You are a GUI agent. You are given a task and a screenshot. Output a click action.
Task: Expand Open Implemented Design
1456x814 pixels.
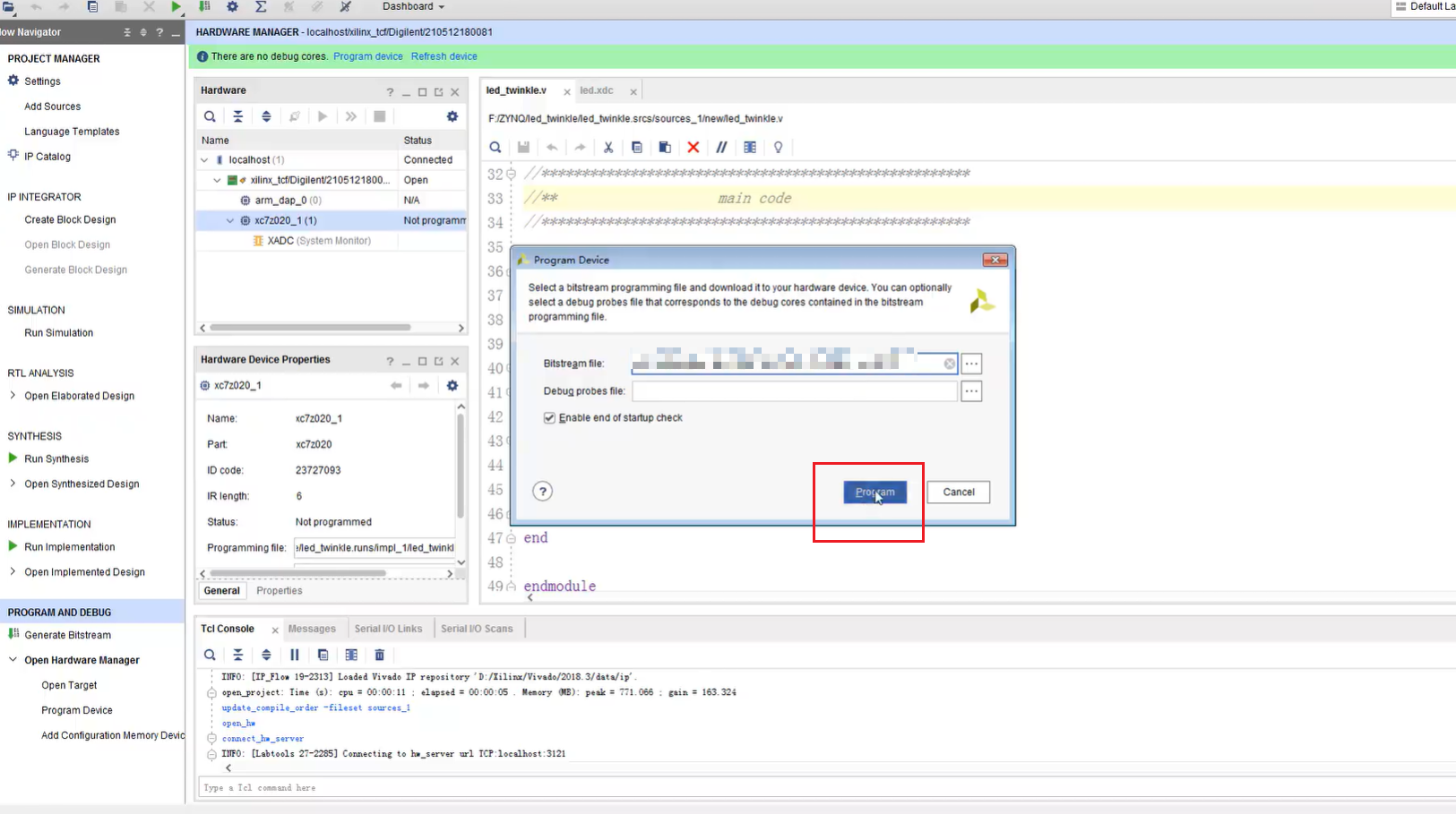coord(13,571)
